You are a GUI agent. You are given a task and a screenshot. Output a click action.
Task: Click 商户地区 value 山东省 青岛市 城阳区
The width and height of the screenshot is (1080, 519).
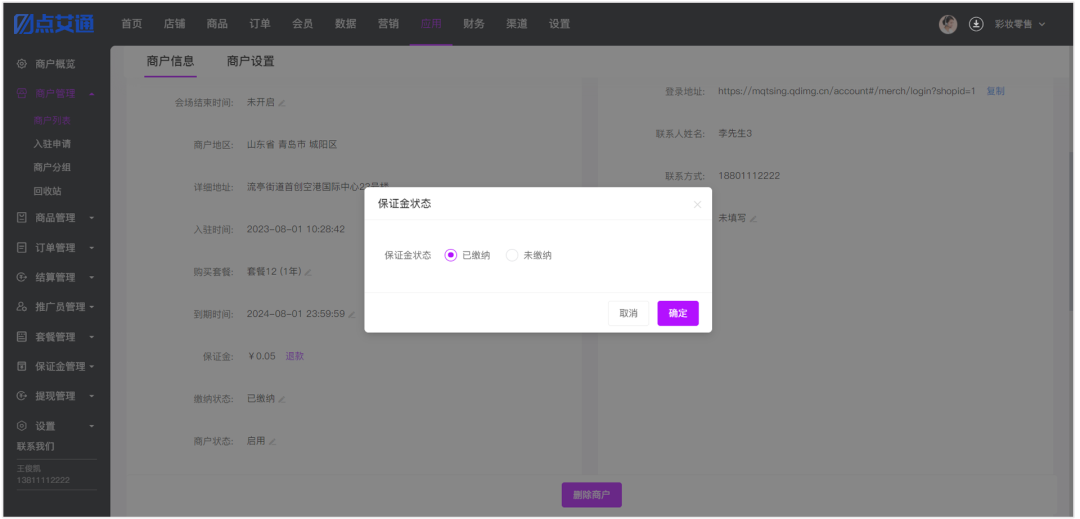pos(292,145)
